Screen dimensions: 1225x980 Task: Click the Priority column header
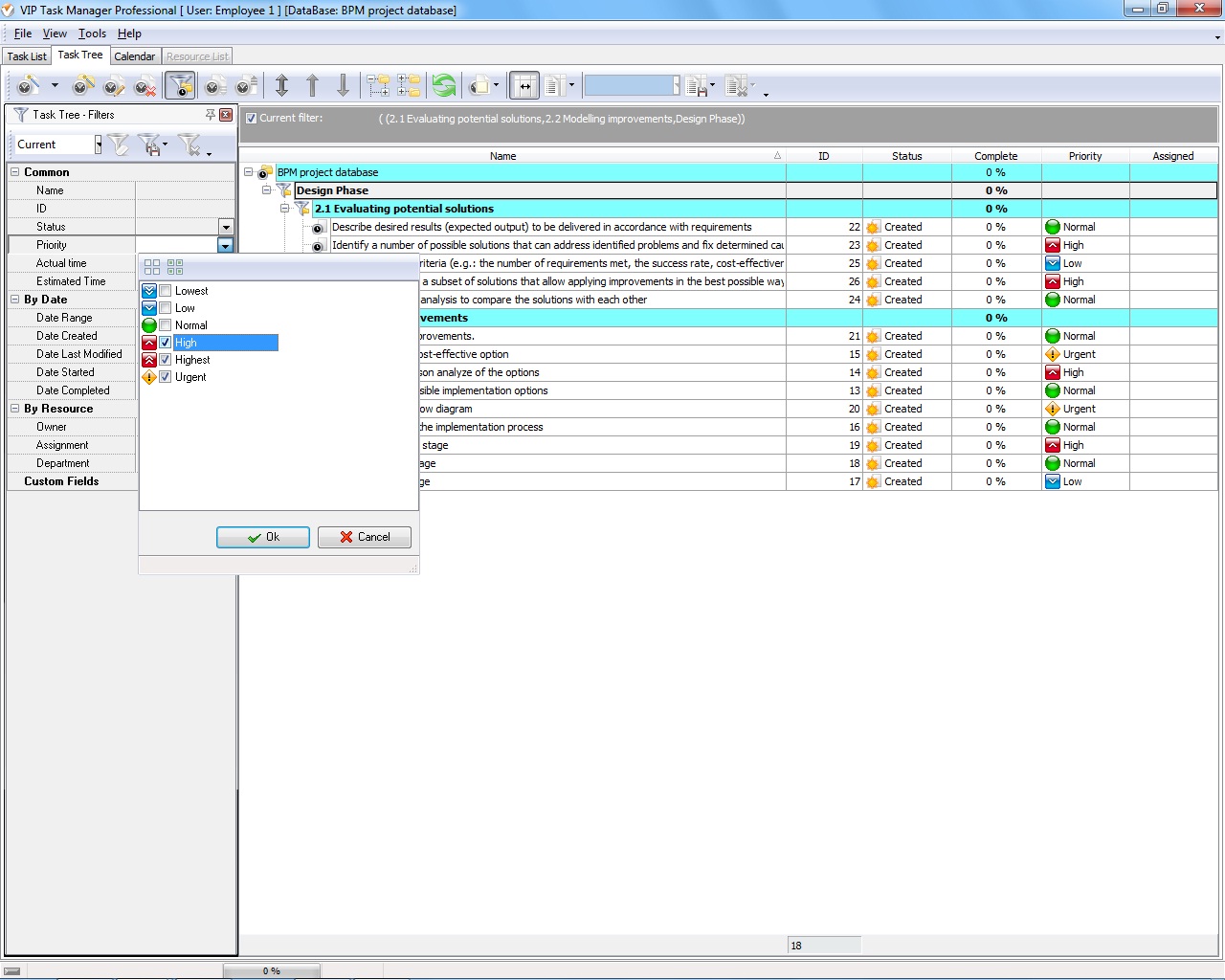1085,156
